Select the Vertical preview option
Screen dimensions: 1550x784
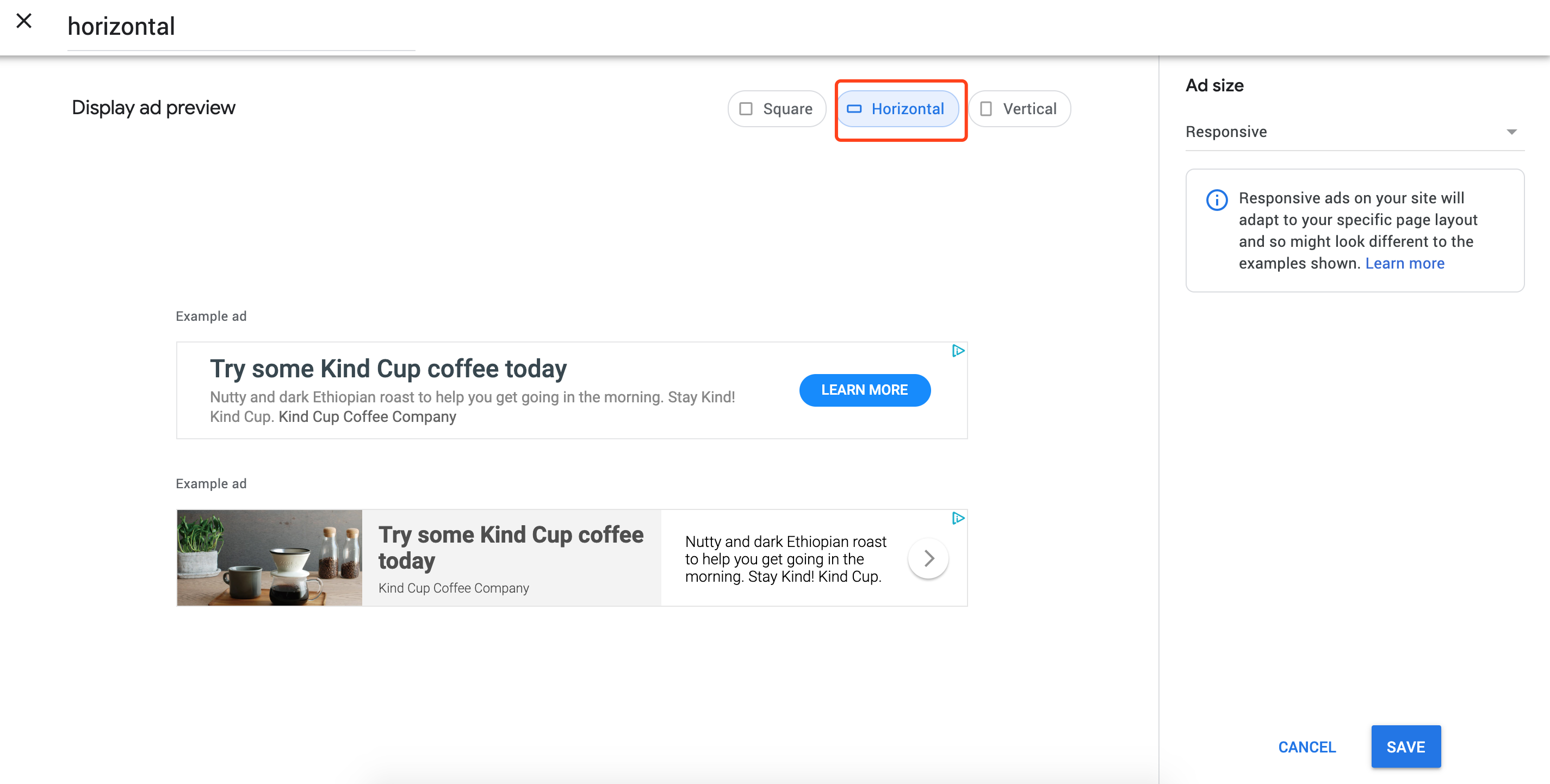pos(1019,109)
